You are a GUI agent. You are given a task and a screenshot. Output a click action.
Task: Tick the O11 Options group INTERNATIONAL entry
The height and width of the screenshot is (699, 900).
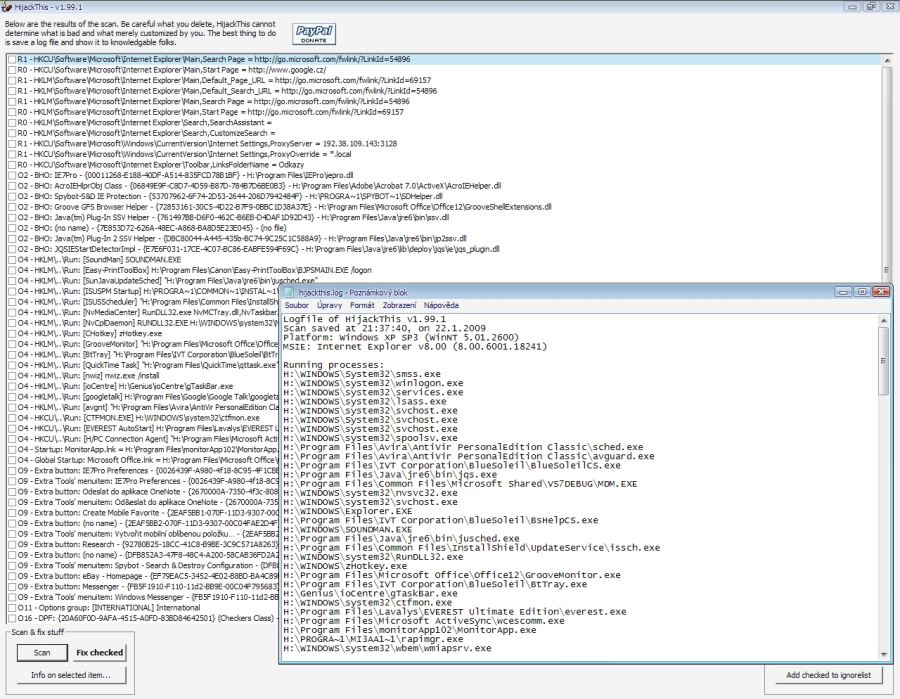pyautogui.click(x=12, y=608)
